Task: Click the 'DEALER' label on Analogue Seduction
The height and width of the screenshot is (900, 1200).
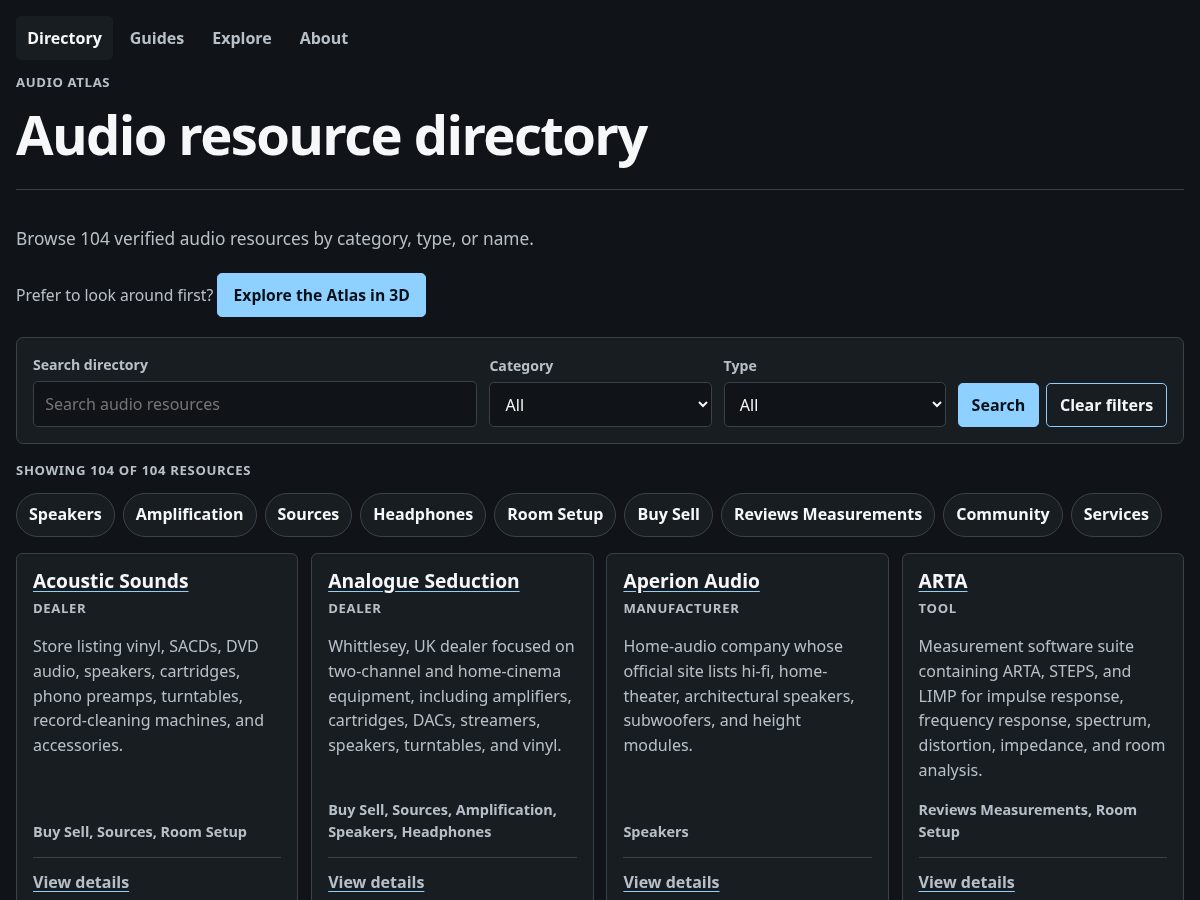Action: pyautogui.click(x=354, y=608)
